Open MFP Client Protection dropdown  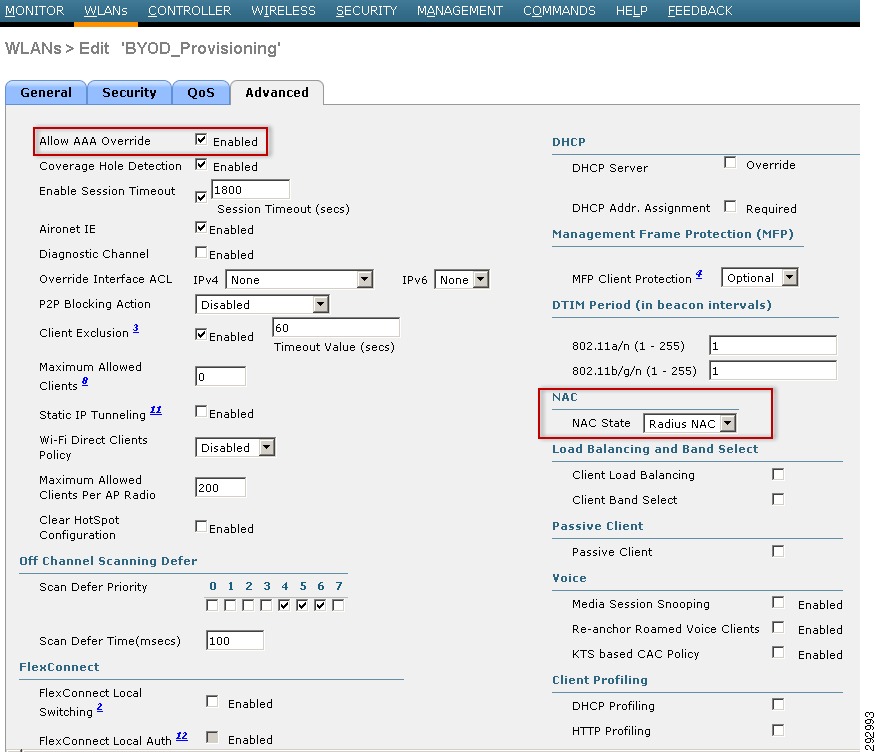[759, 278]
